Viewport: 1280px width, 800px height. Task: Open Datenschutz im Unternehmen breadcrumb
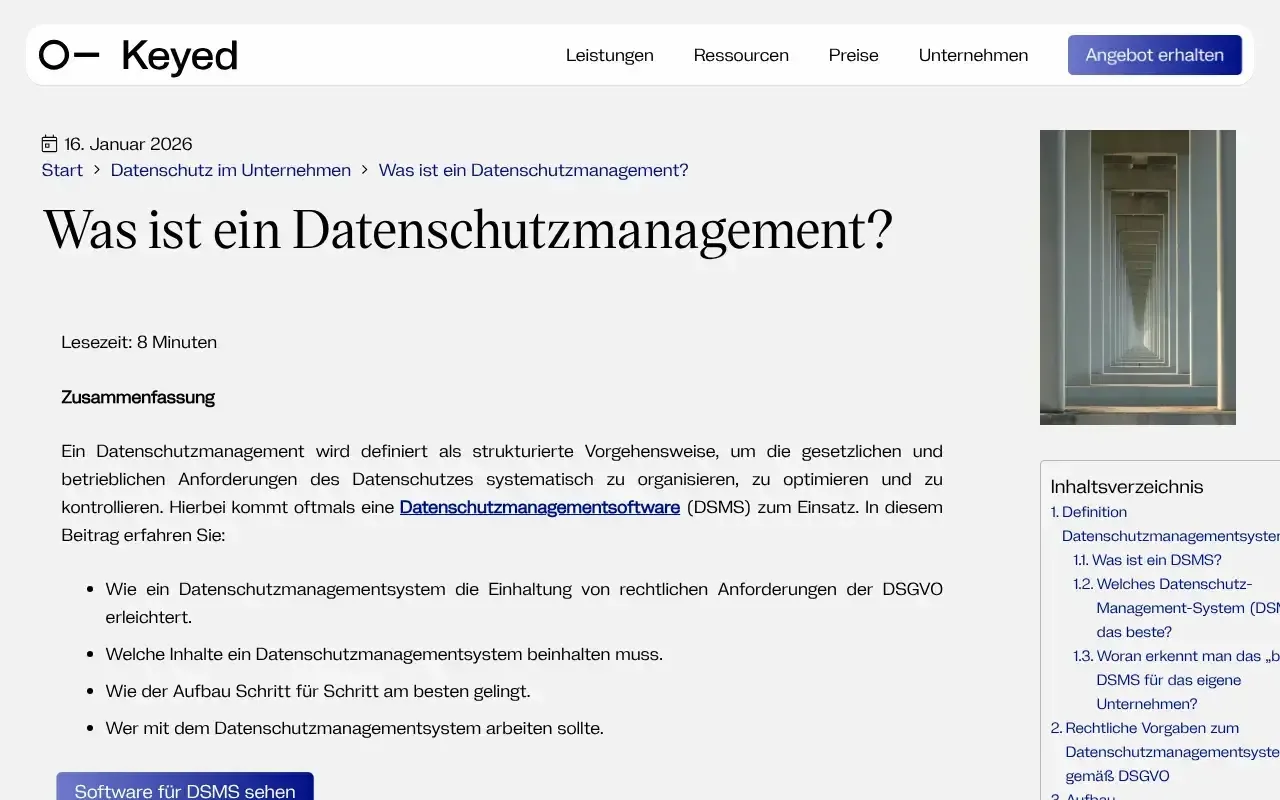pyautogui.click(x=230, y=170)
